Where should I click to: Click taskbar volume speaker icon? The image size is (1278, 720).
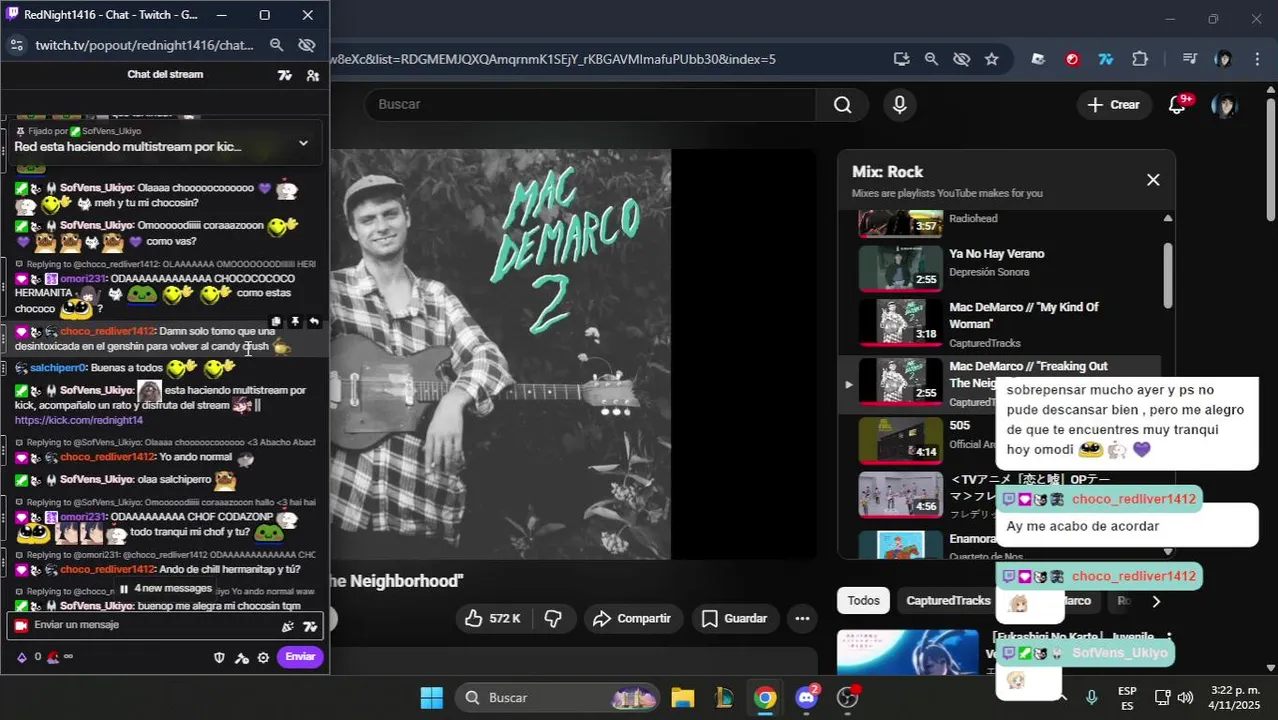1186,697
